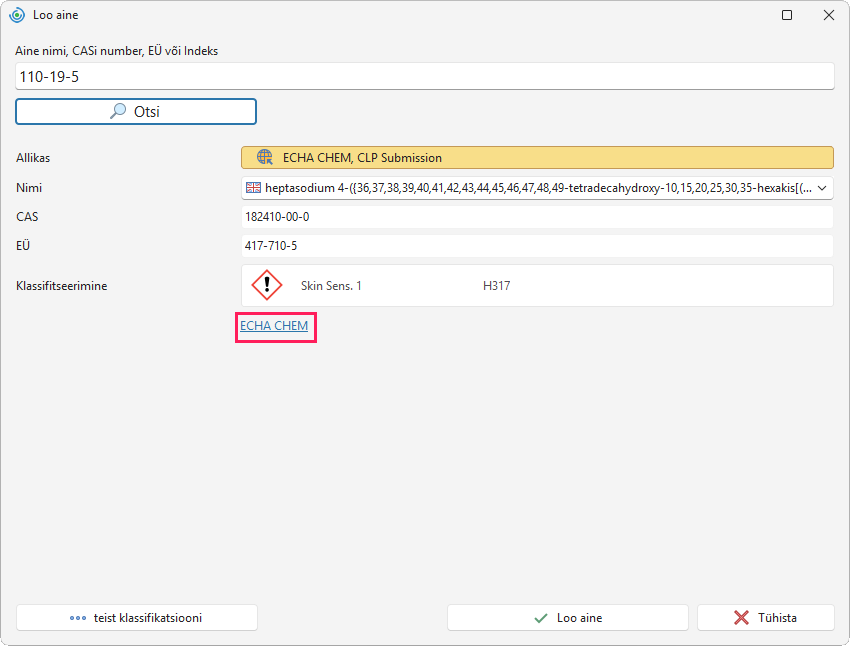Click the Allikas label
This screenshot has width=850, height=646.
pos(33,158)
